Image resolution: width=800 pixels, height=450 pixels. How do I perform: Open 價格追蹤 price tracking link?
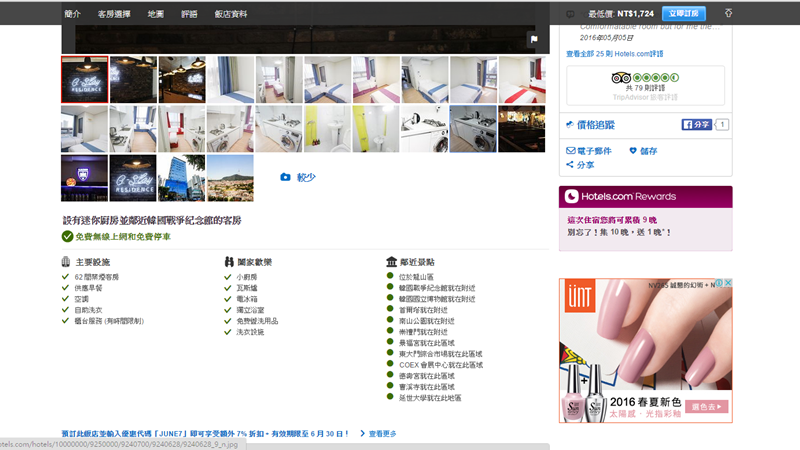596,124
